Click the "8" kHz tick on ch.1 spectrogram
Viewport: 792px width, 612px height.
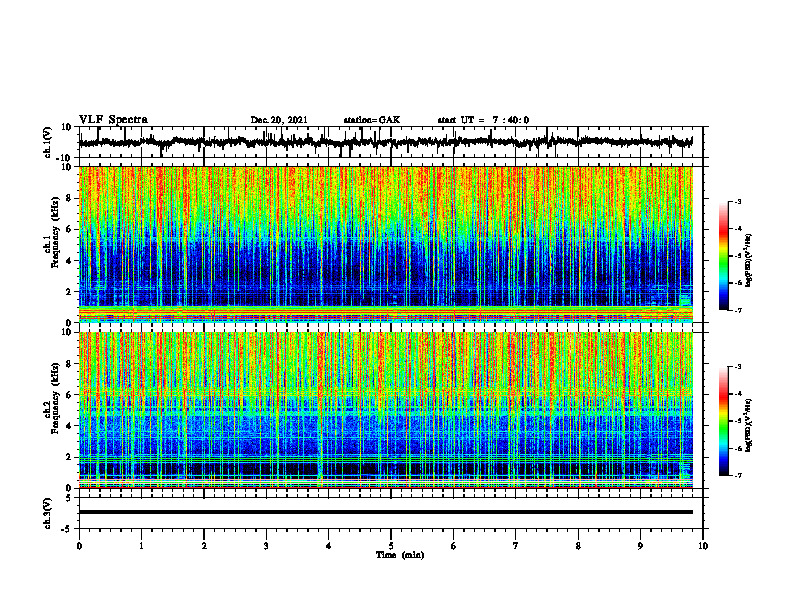69,198
